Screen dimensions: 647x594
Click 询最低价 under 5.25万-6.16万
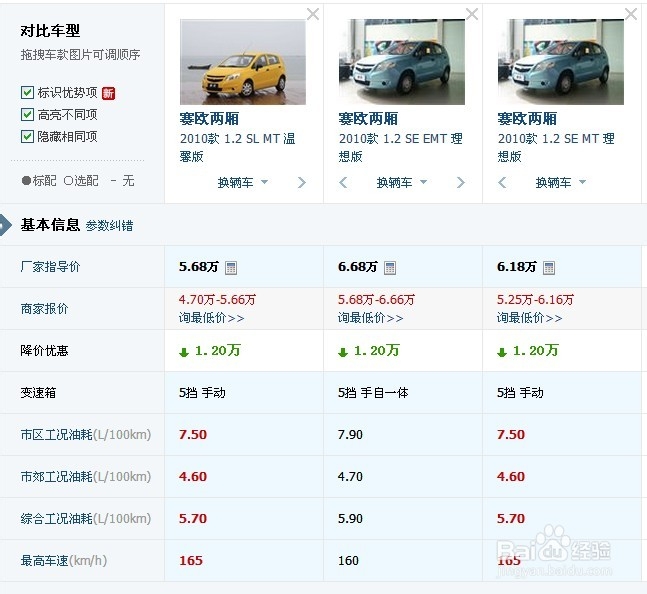529,318
